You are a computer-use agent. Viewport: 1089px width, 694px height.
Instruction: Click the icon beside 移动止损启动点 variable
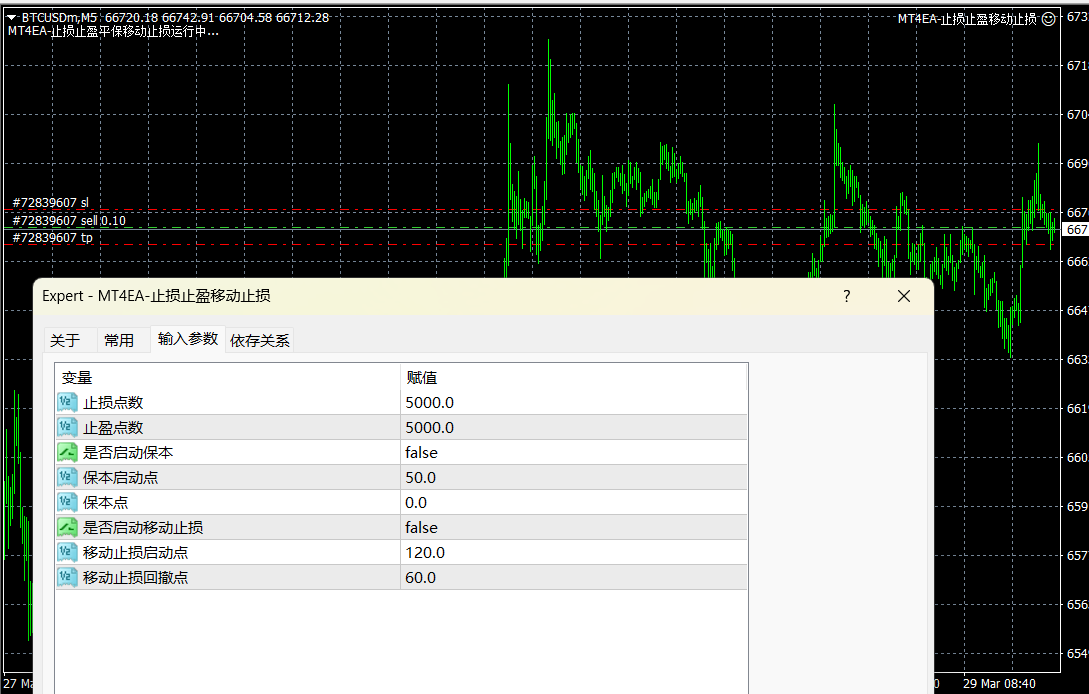tap(67, 553)
